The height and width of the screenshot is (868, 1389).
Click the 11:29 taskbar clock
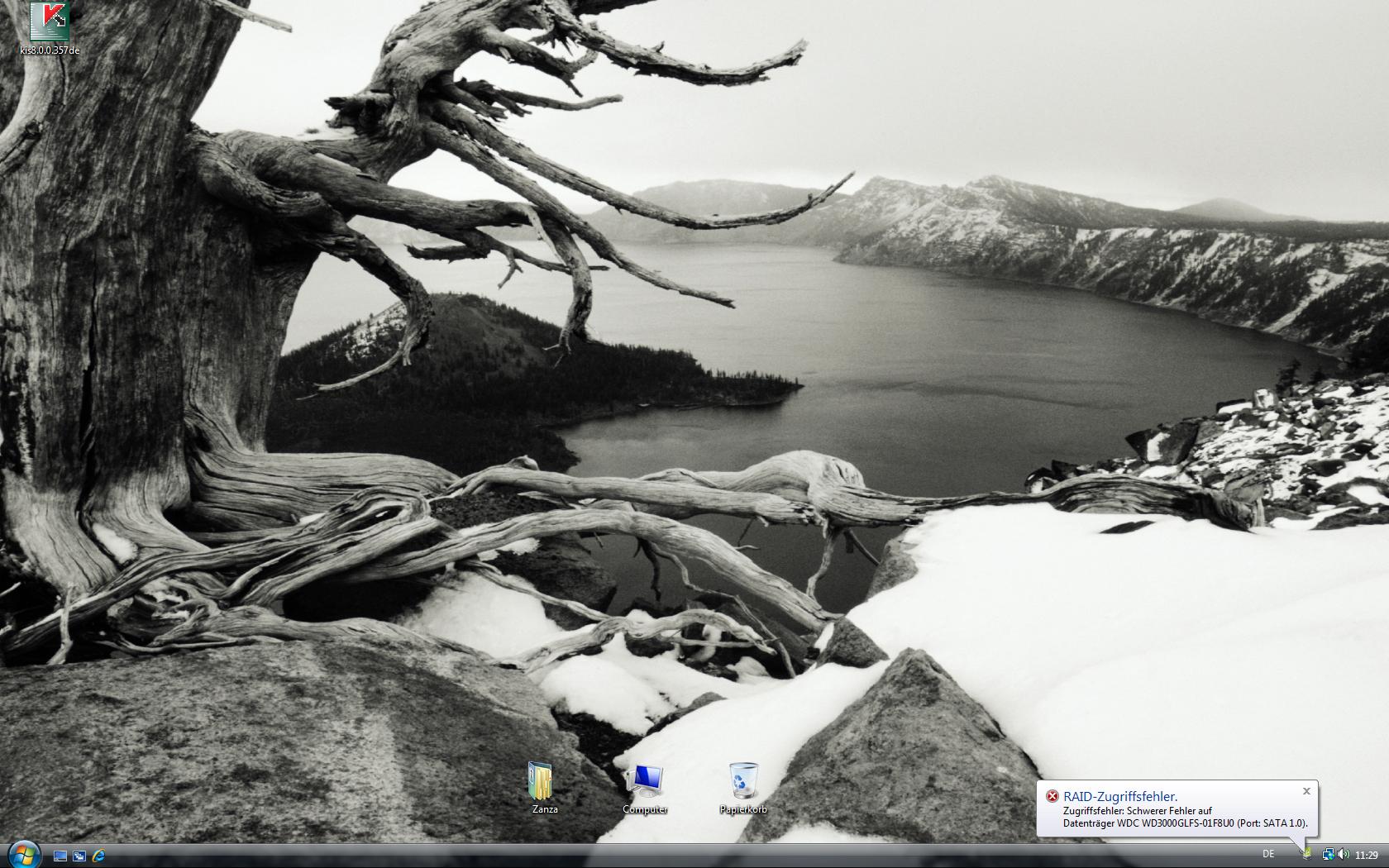[1367, 856]
